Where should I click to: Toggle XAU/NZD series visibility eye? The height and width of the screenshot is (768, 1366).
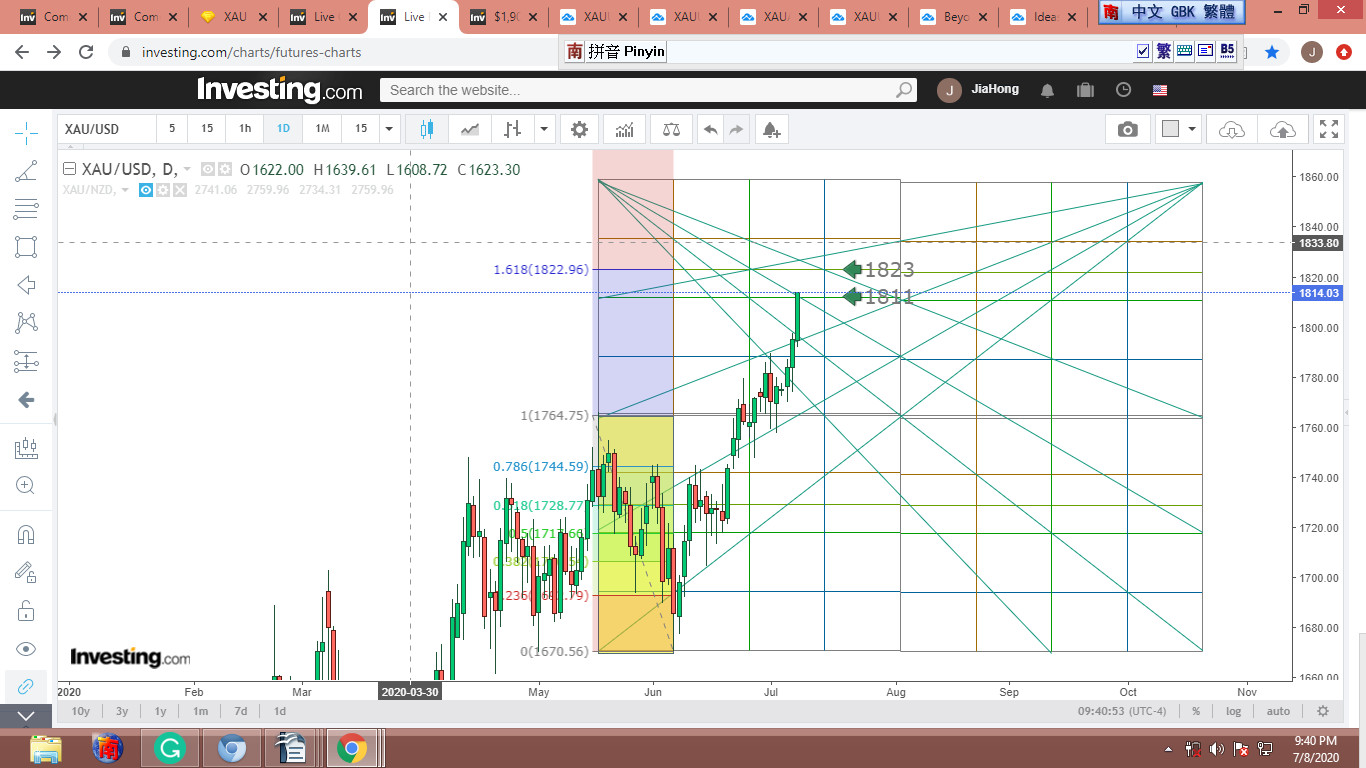coord(146,190)
